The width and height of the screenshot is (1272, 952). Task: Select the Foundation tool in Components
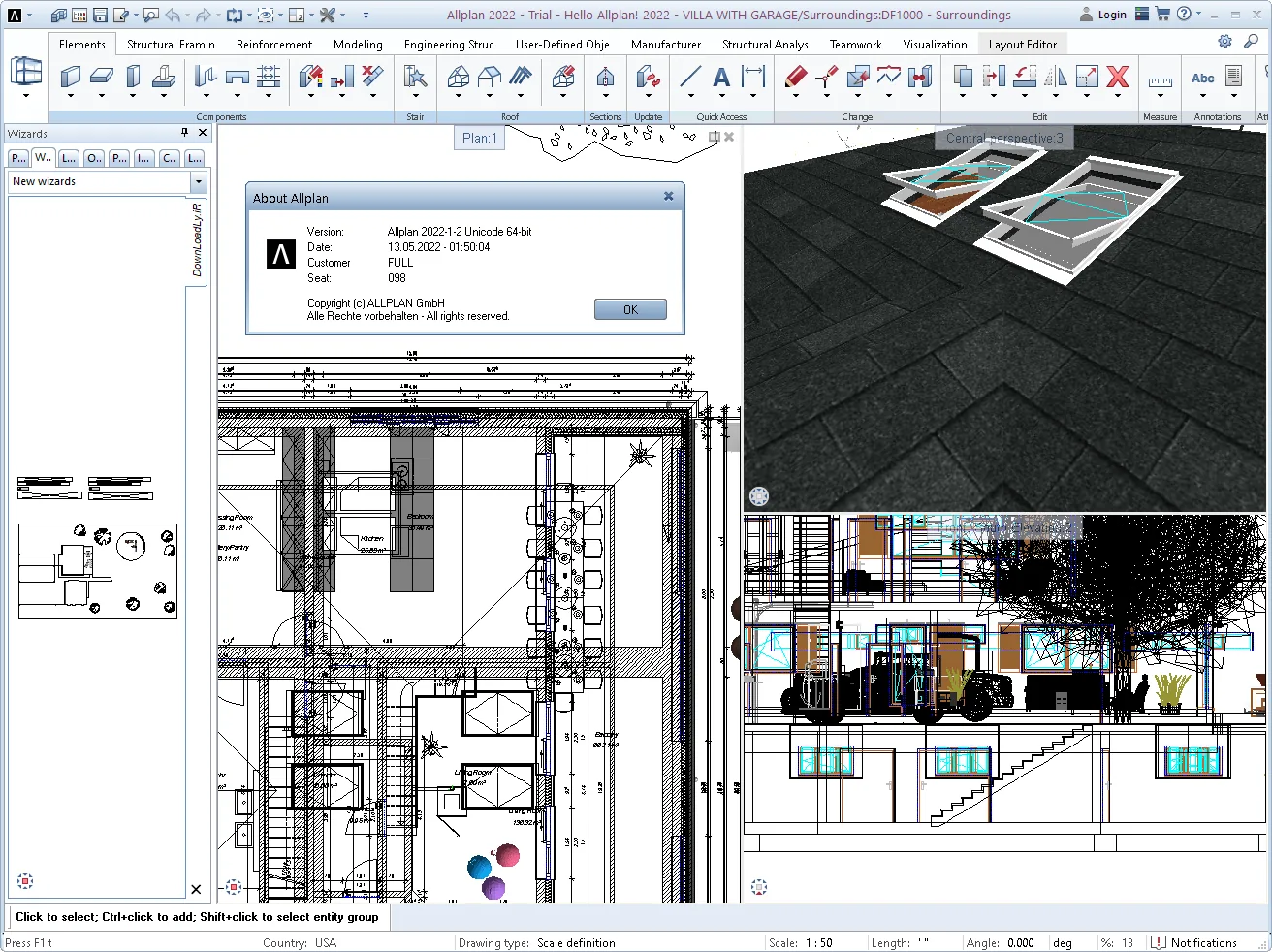(x=165, y=77)
